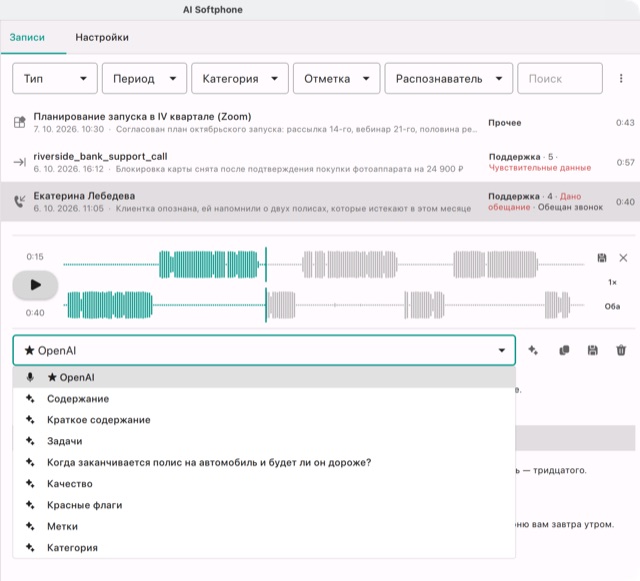The height and width of the screenshot is (581, 640).
Task: Choose the Содержание option
Action: [264, 398]
